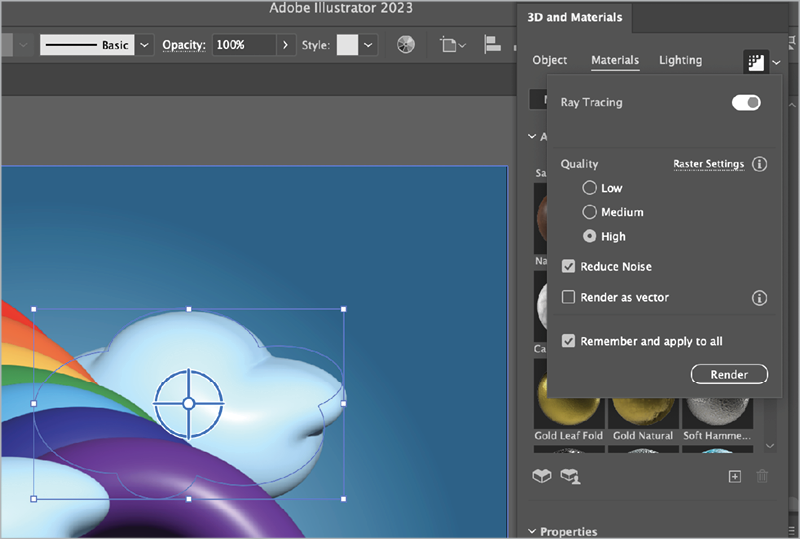Click the render with ray tracing icon
The height and width of the screenshot is (539, 800).
click(x=756, y=62)
